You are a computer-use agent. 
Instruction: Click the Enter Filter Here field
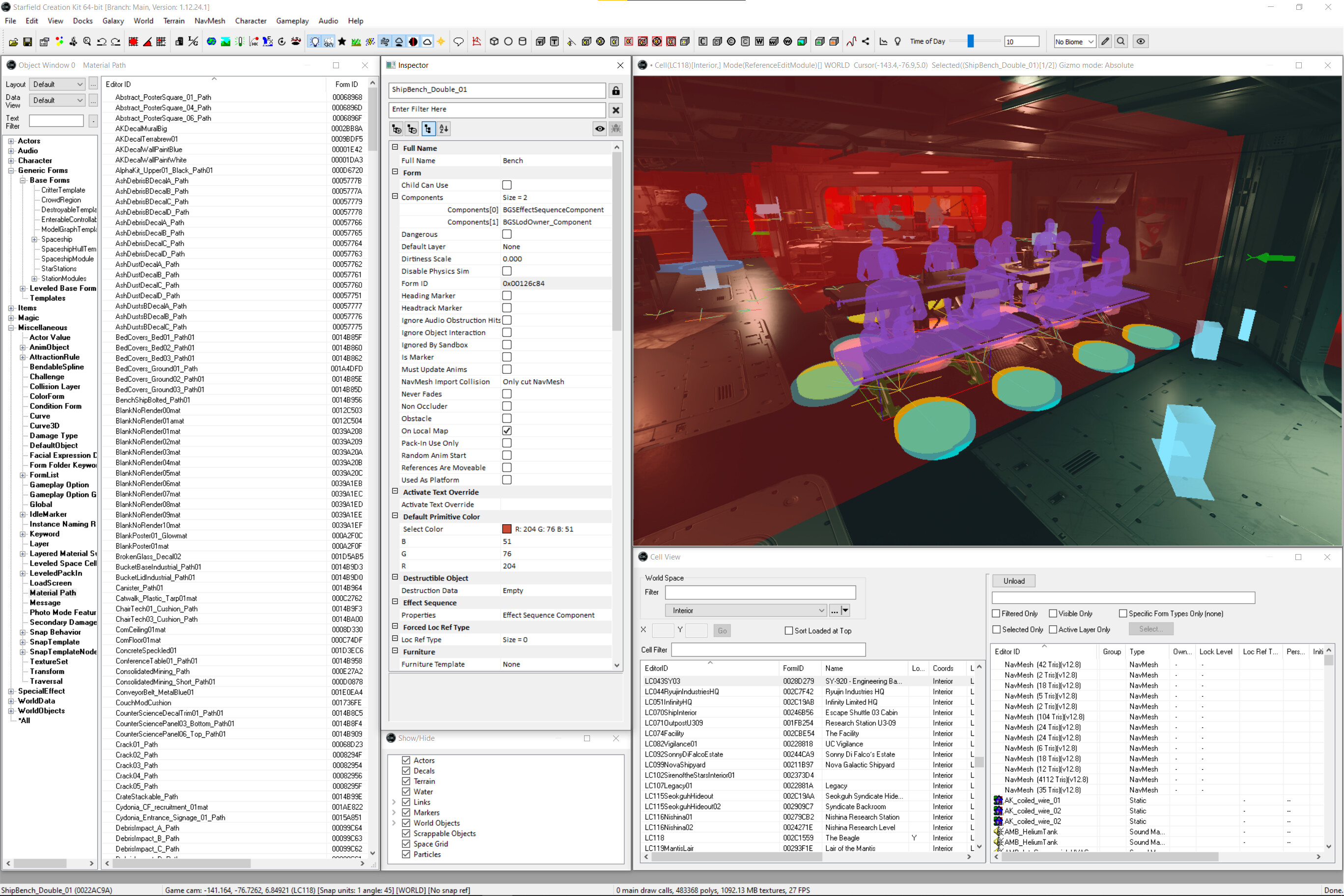[496, 109]
